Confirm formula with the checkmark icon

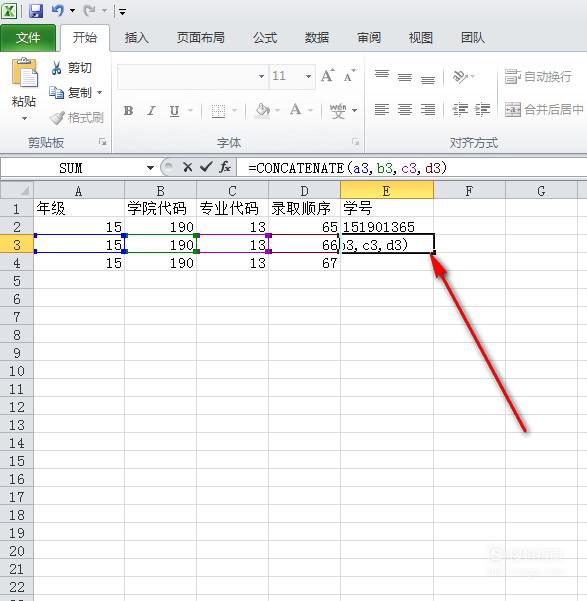coord(206,167)
